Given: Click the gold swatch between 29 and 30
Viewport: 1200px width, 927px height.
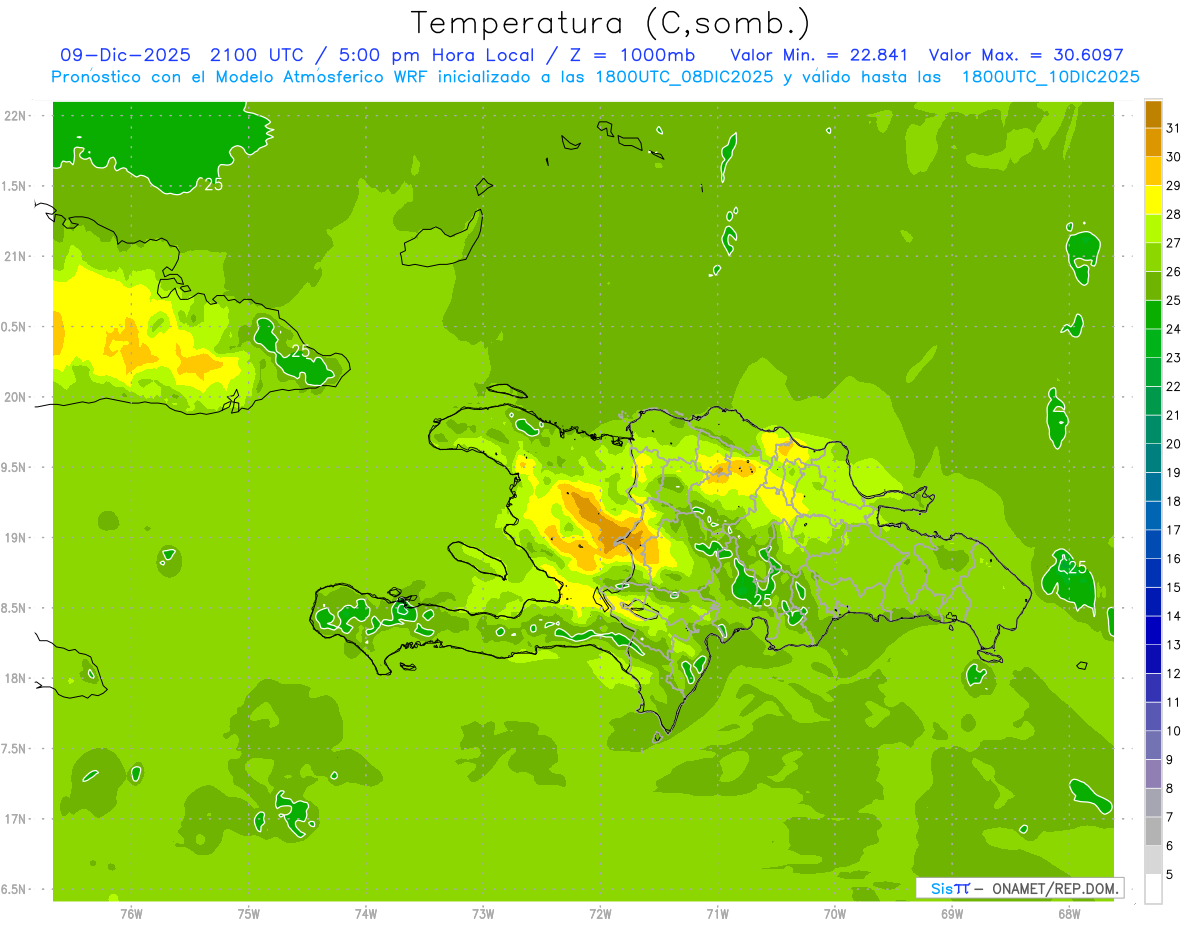Looking at the screenshot, I should coord(1153,171).
